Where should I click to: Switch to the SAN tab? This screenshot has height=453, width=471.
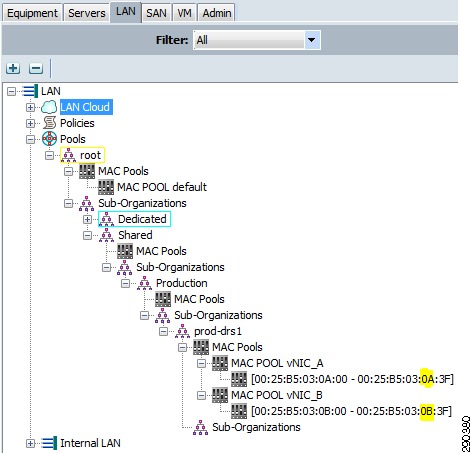click(x=156, y=13)
